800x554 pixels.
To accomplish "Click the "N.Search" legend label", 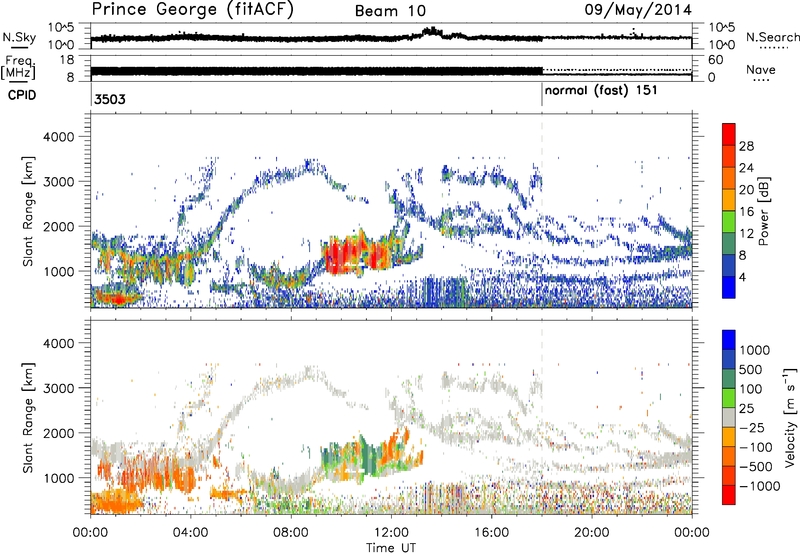I will click(x=772, y=37).
